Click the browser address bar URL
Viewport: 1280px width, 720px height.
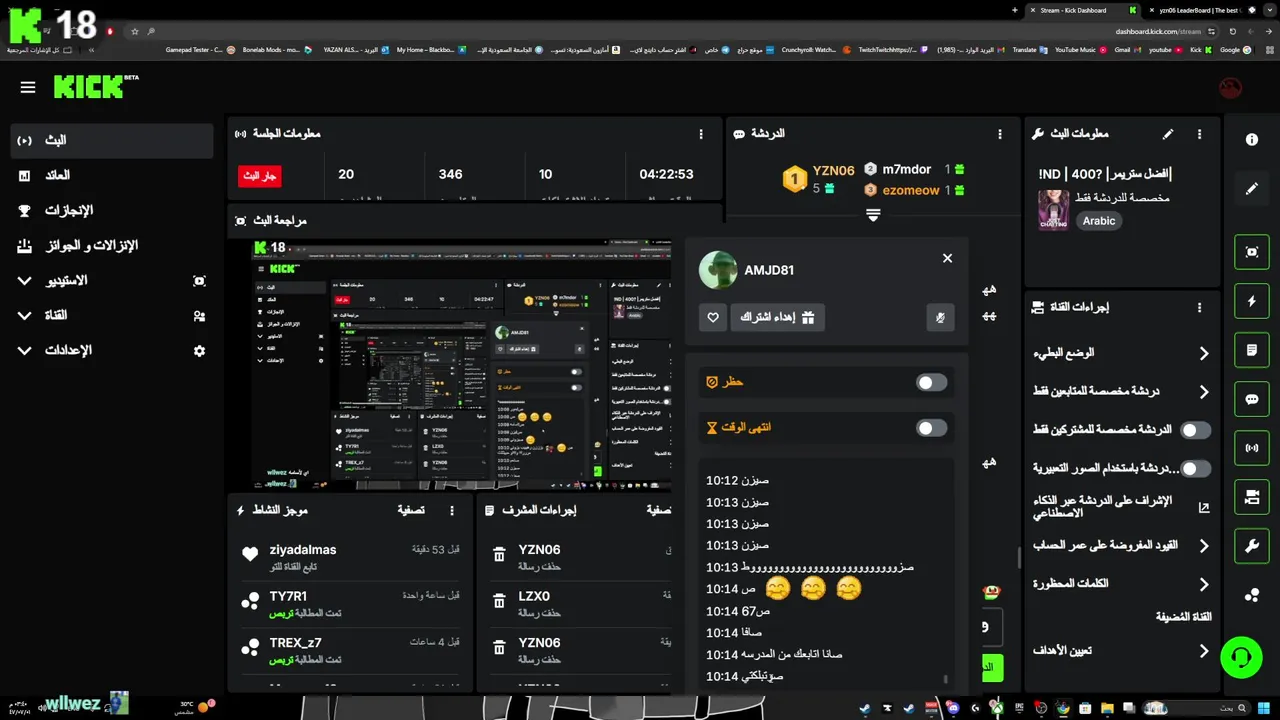1159,31
